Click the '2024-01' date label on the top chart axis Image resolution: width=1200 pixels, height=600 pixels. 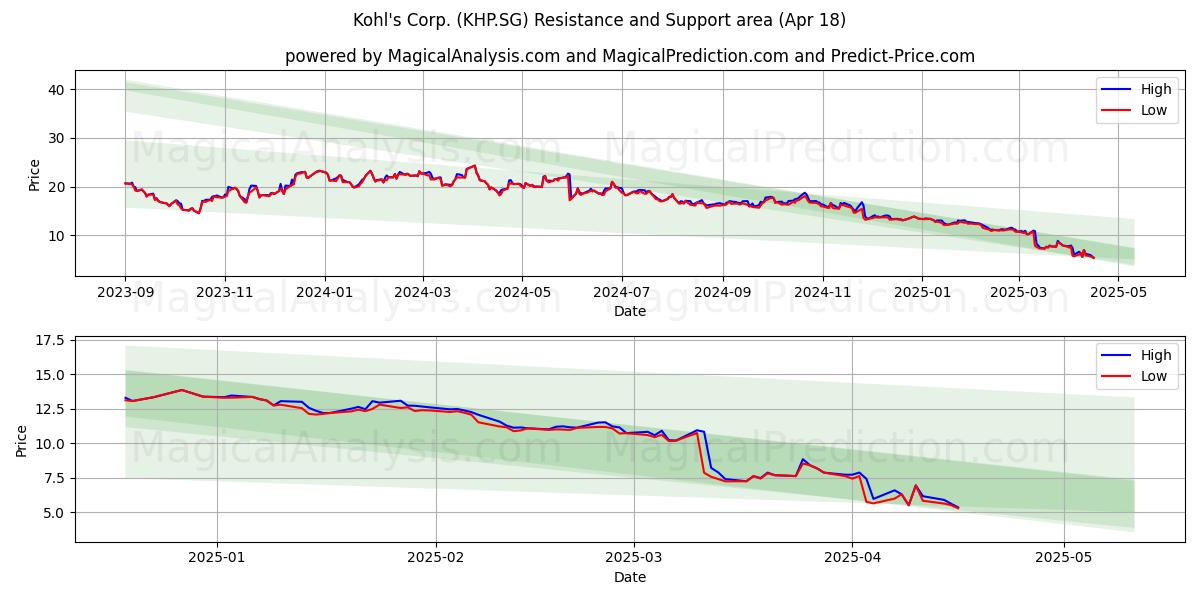324,294
